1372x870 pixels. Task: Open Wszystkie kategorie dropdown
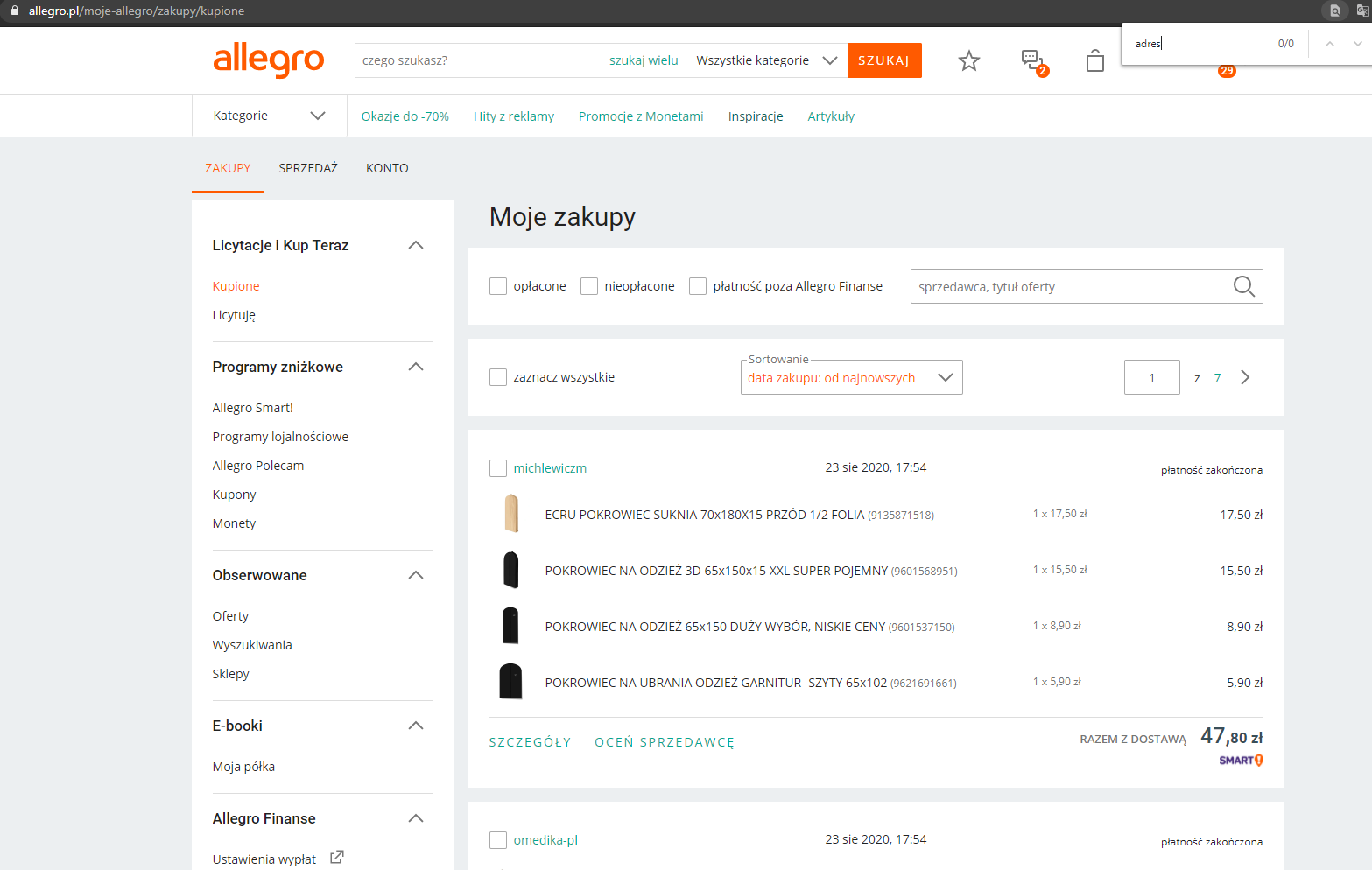[x=766, y=60]
